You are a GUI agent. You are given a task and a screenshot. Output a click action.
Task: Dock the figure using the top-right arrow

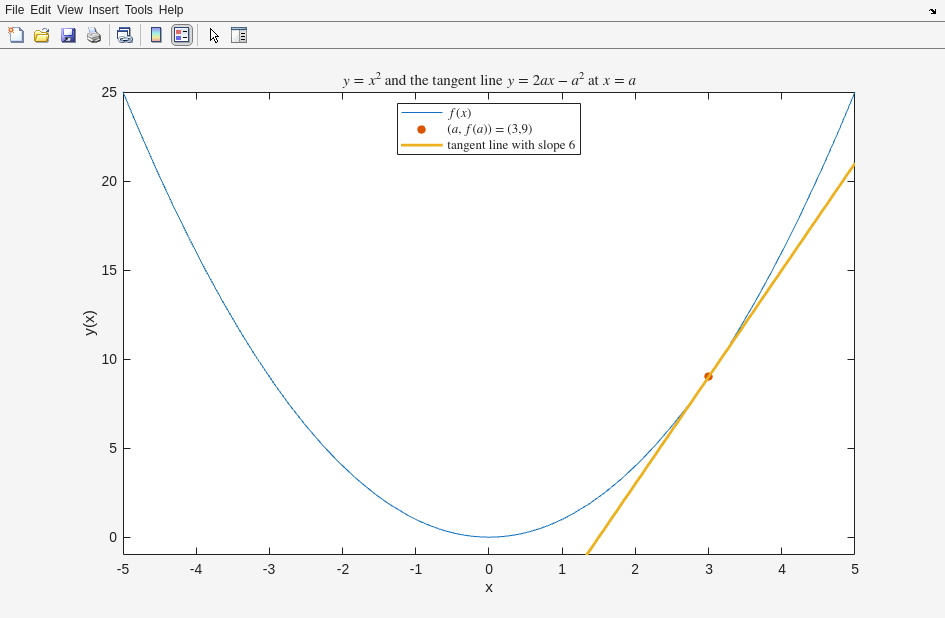click(x=932, y=10)
